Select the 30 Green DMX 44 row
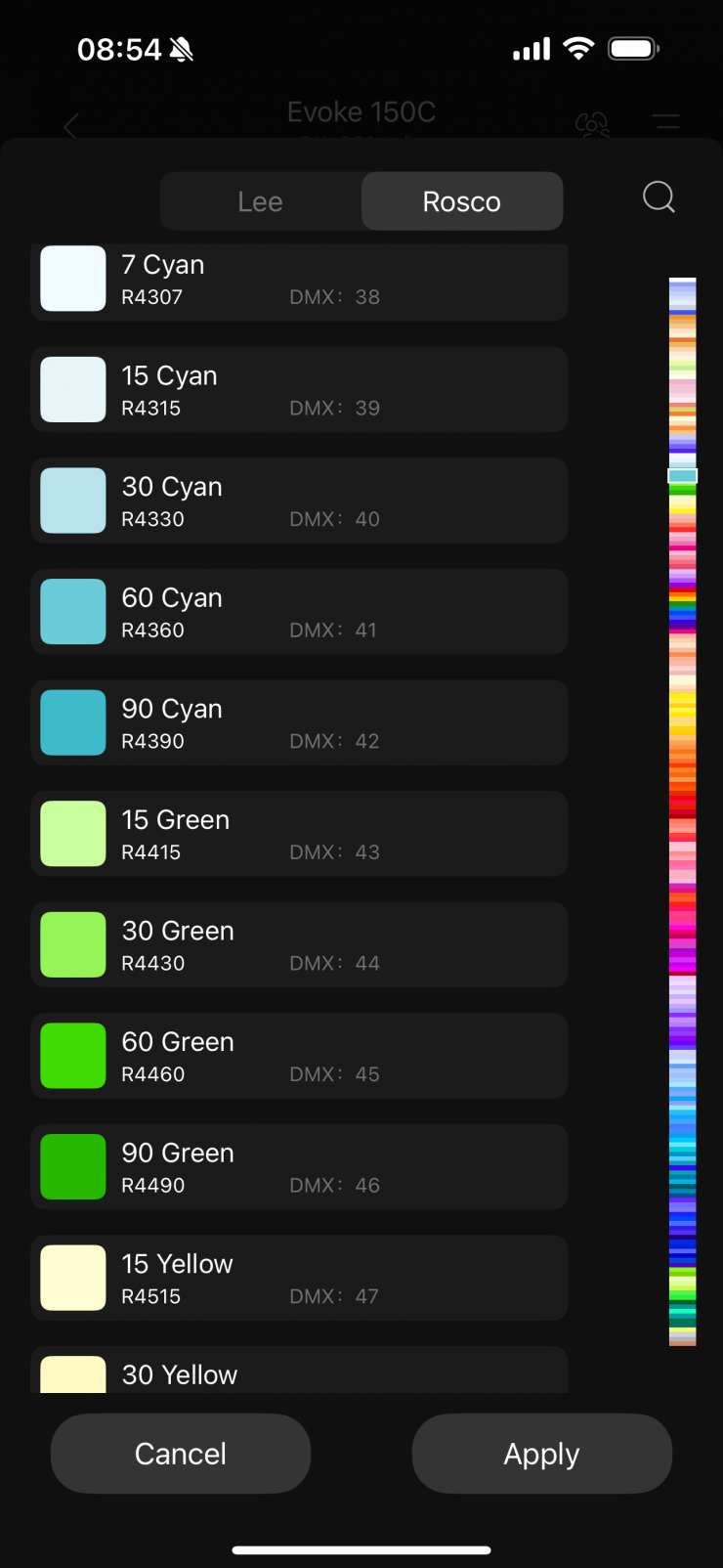This screenshot has width=723, height=1568. click(299, 945)
